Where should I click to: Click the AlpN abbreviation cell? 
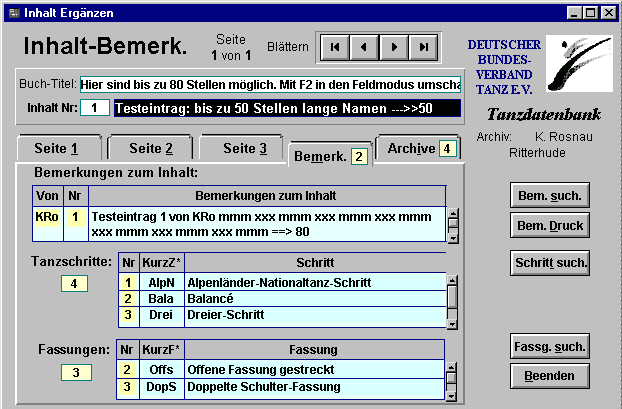[161, 282]
